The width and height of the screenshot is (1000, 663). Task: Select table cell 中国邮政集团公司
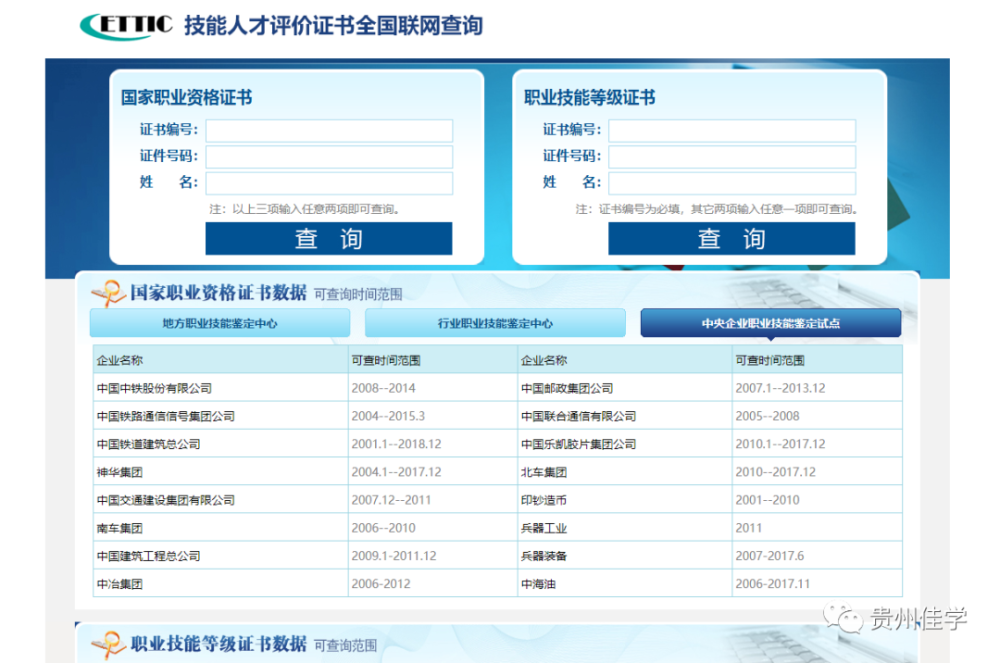click(x=625, y=388)
